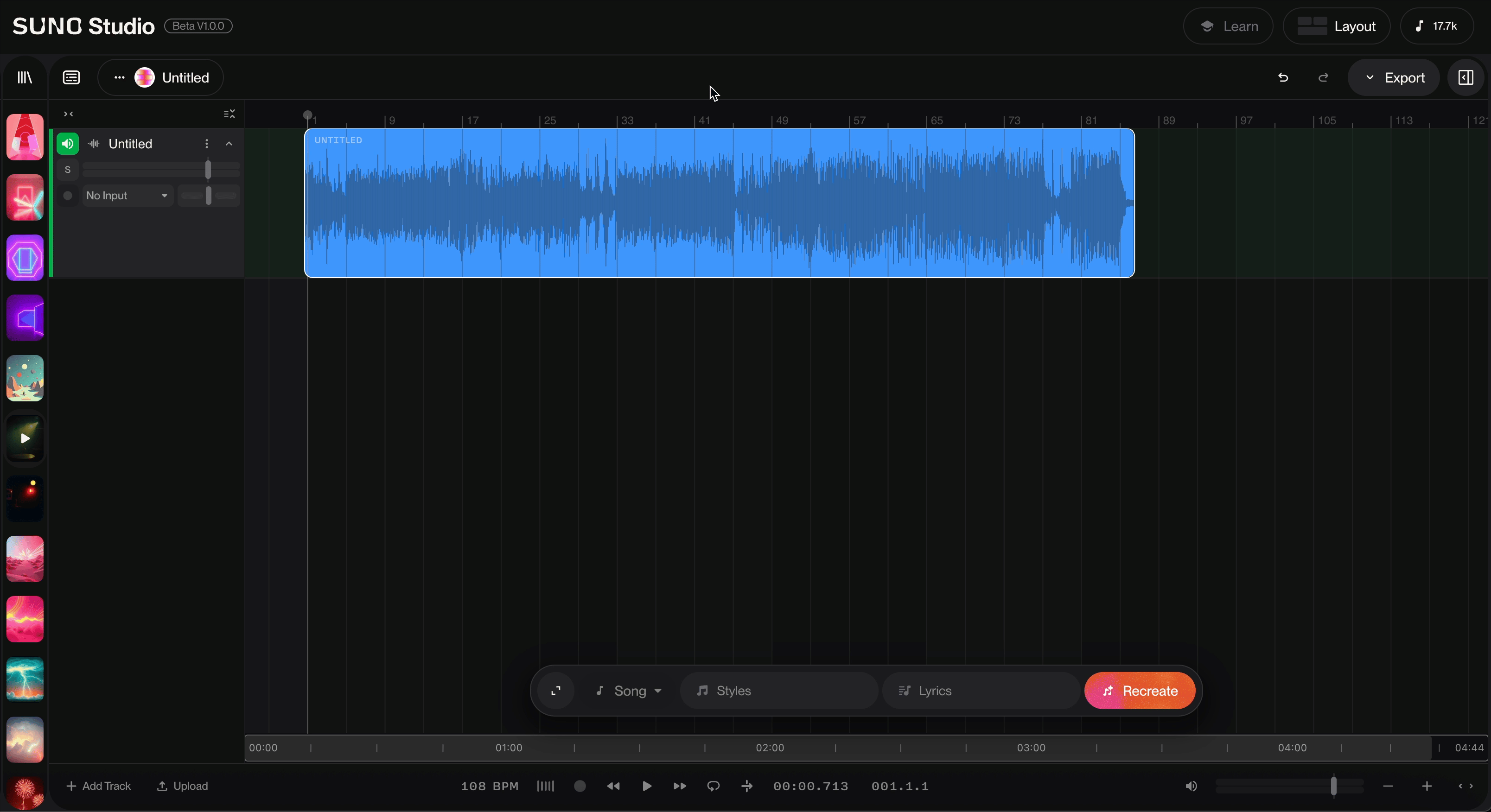This screenshot has height=812, width=1491.
Task: Expand the prompt bar icon
Action: 556,691
